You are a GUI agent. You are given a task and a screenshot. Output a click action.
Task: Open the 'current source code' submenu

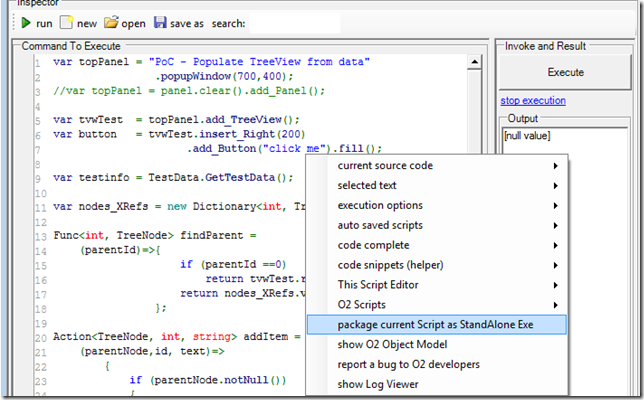point(437,166)
